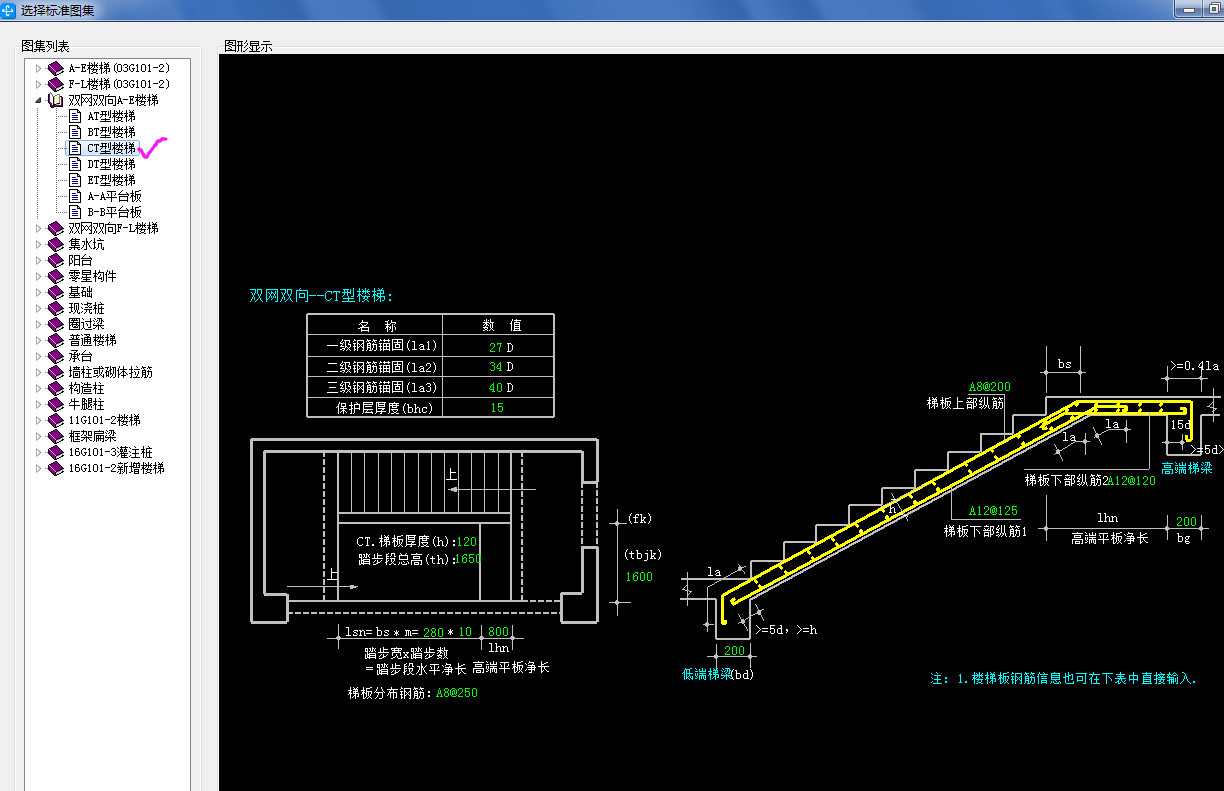The height and width of the screenshot is (791, 1224).
Task: Click the book icon beside 构造柱
Action: tap(56, 388)
